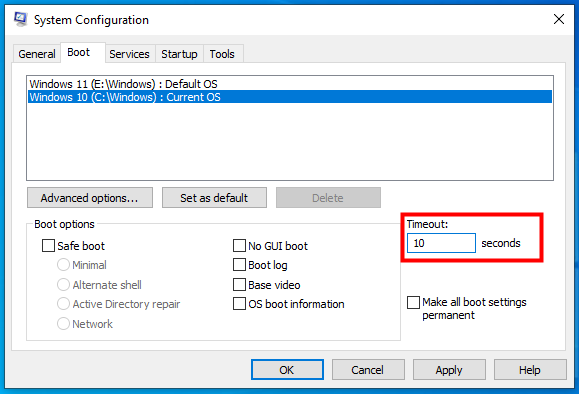This screenshot has height=394, width=579.
Task: Select the Boot tab
Action: tap(83, 52)
